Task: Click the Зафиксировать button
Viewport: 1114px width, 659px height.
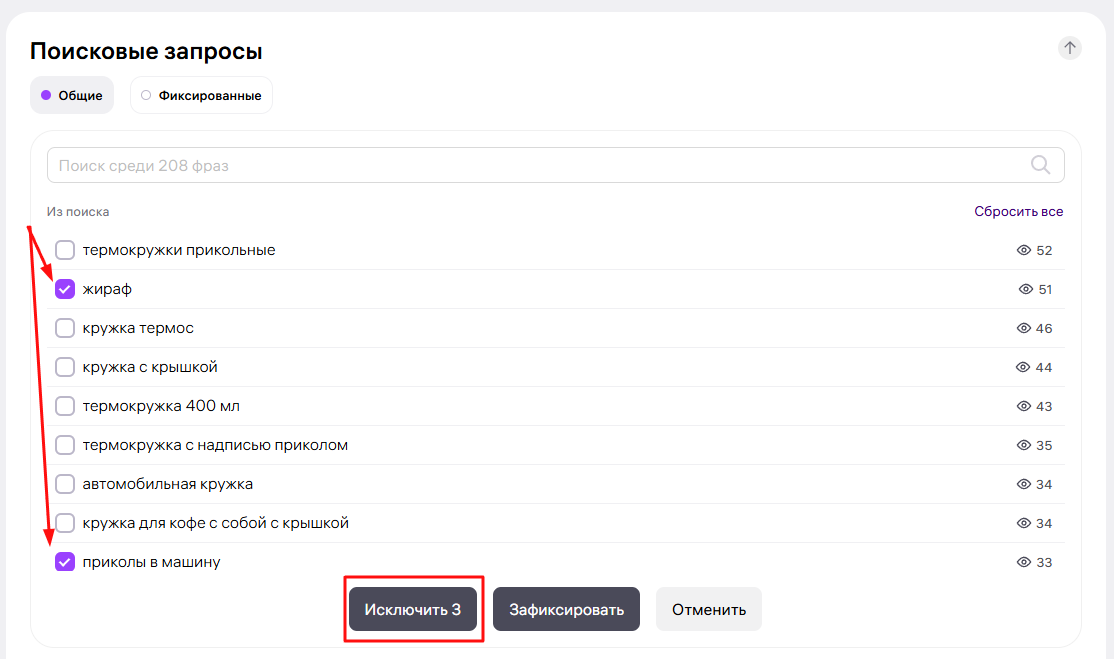Action: pos(566,609)
